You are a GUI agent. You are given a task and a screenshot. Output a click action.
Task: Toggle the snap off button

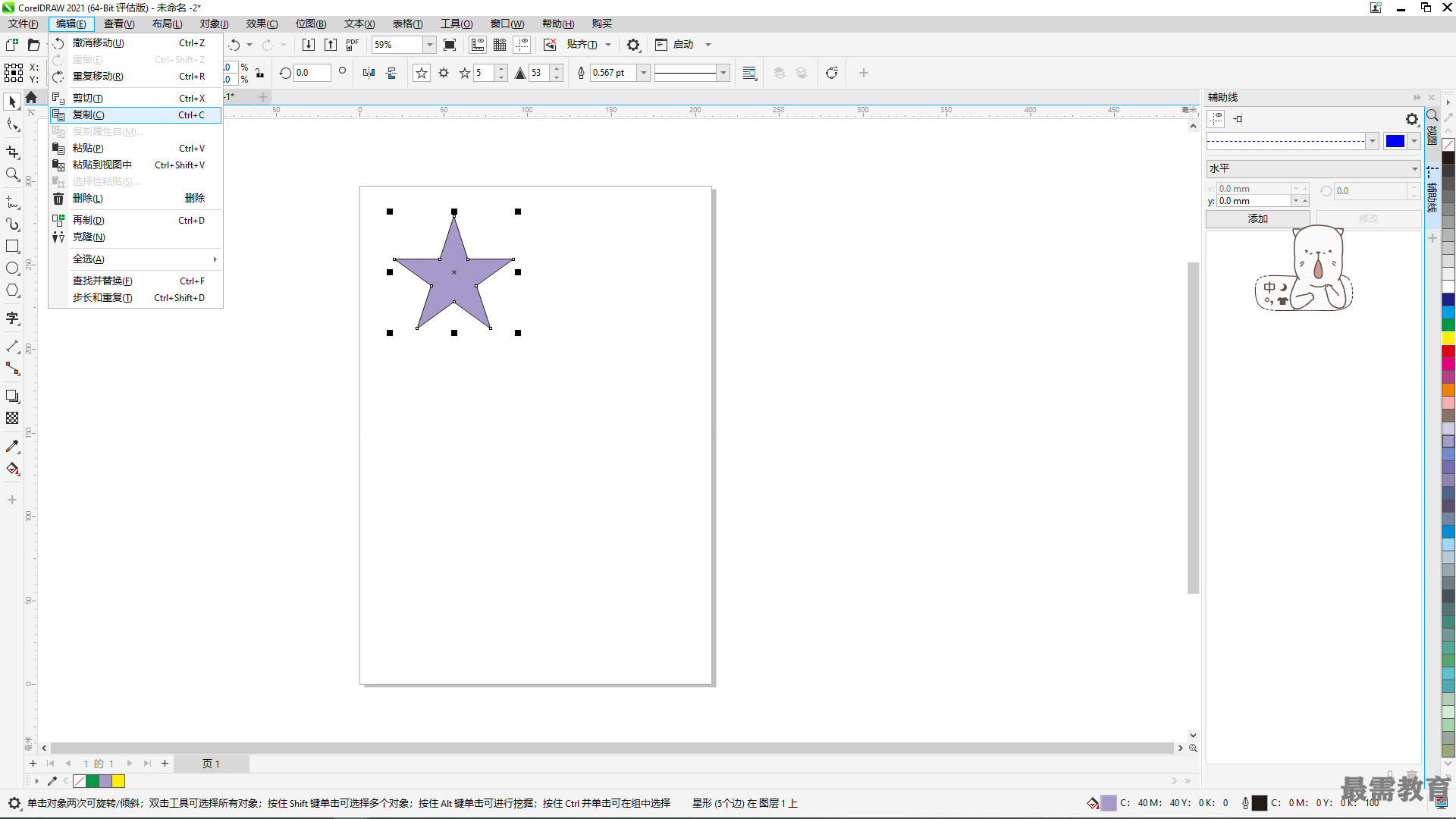550,45
